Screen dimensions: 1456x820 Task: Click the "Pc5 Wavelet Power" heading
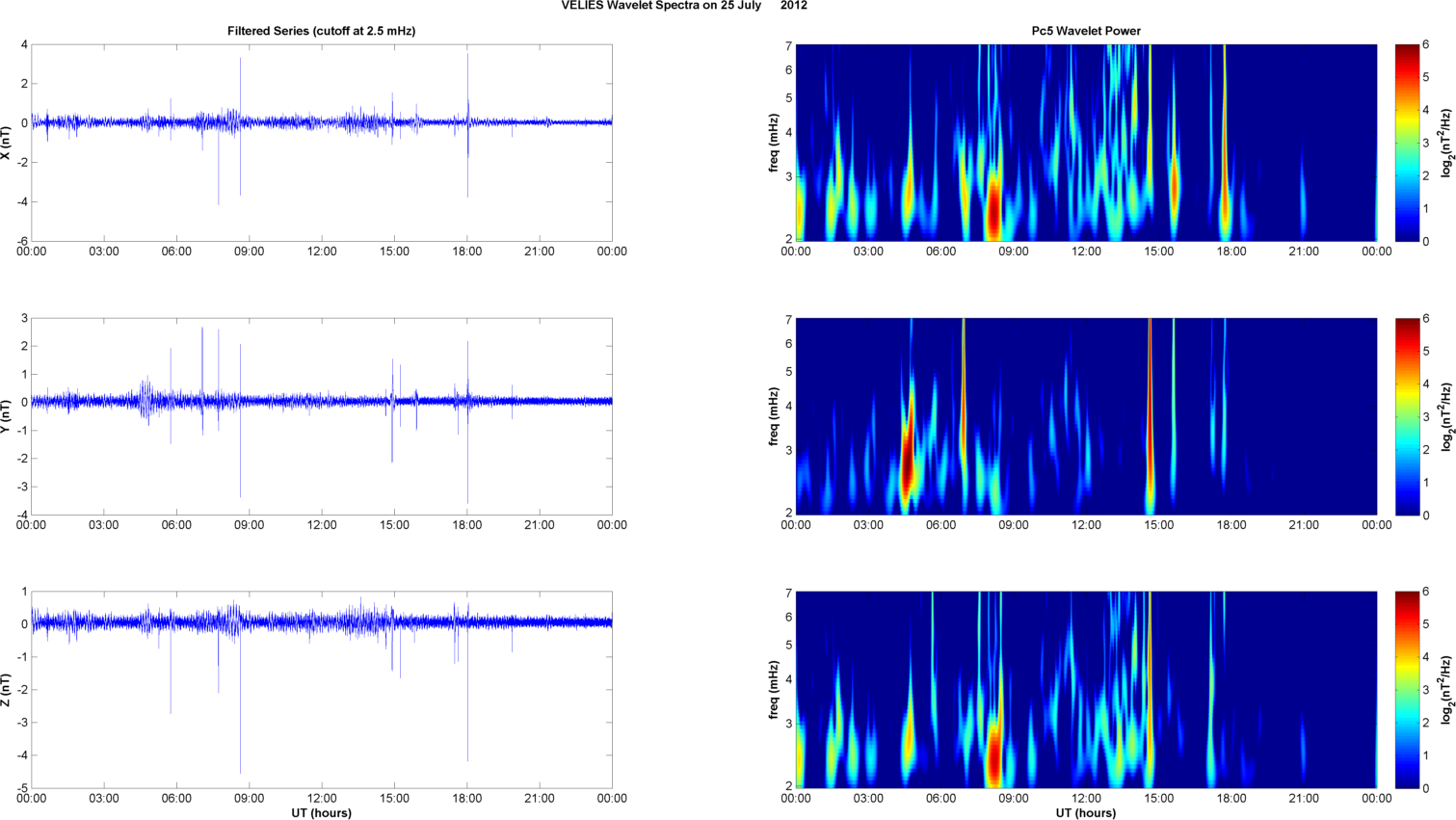1086,31
